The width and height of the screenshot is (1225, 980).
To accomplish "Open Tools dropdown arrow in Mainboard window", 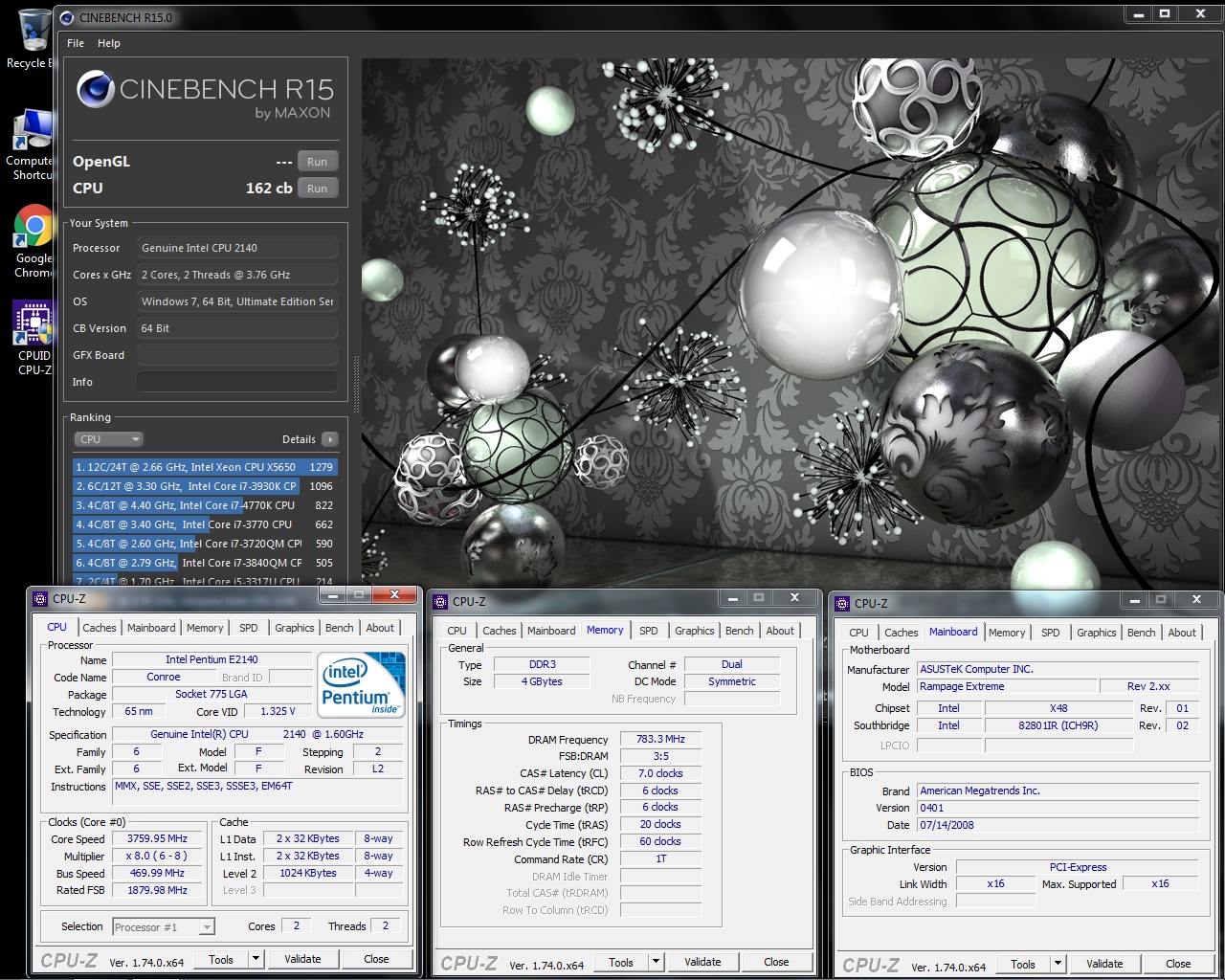I will coord(1058,964).
